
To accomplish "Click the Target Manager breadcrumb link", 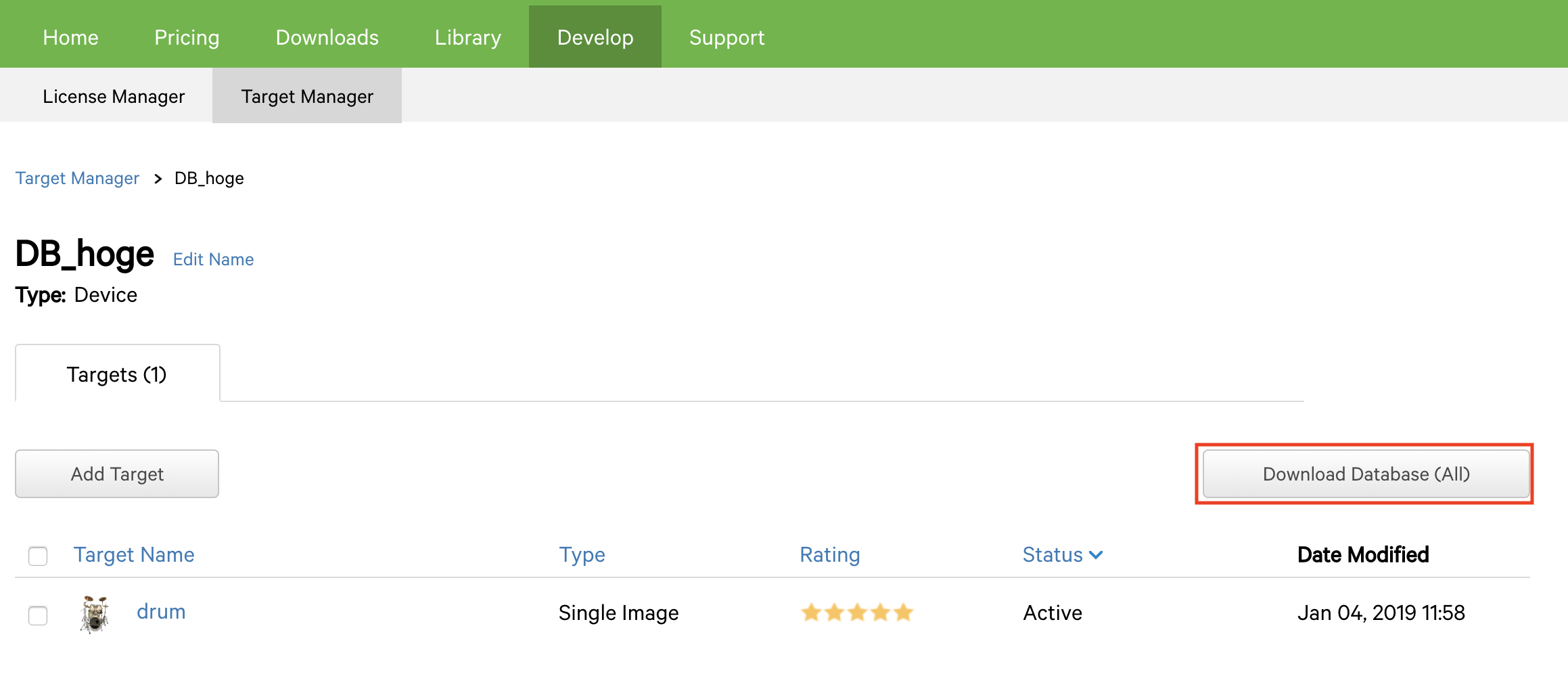I will click(x=77, y=178).
